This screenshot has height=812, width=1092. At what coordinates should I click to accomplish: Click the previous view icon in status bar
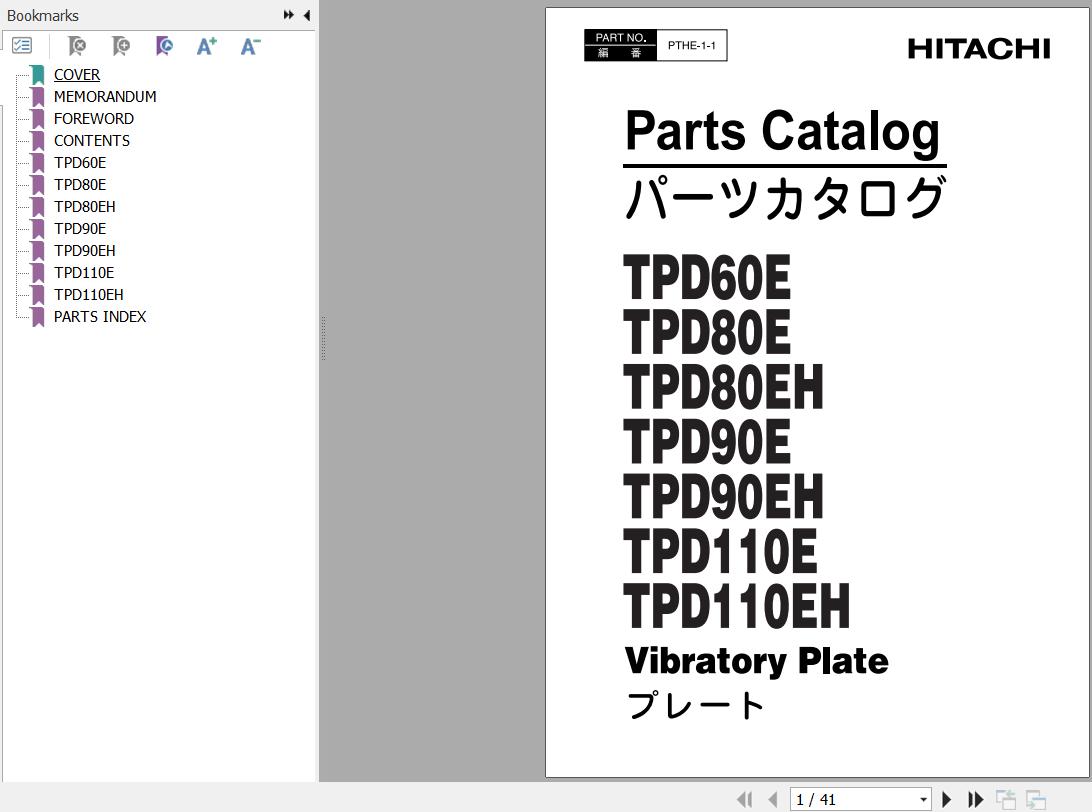pos(1006,799)
